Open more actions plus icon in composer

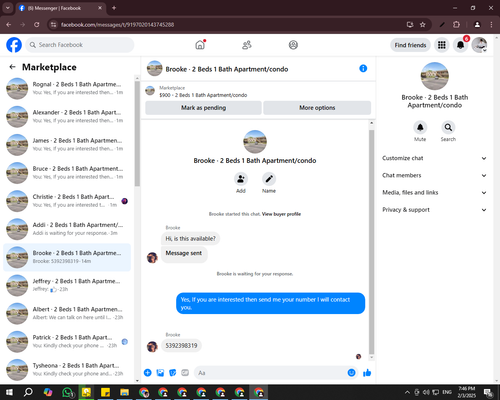pos(148,373)
